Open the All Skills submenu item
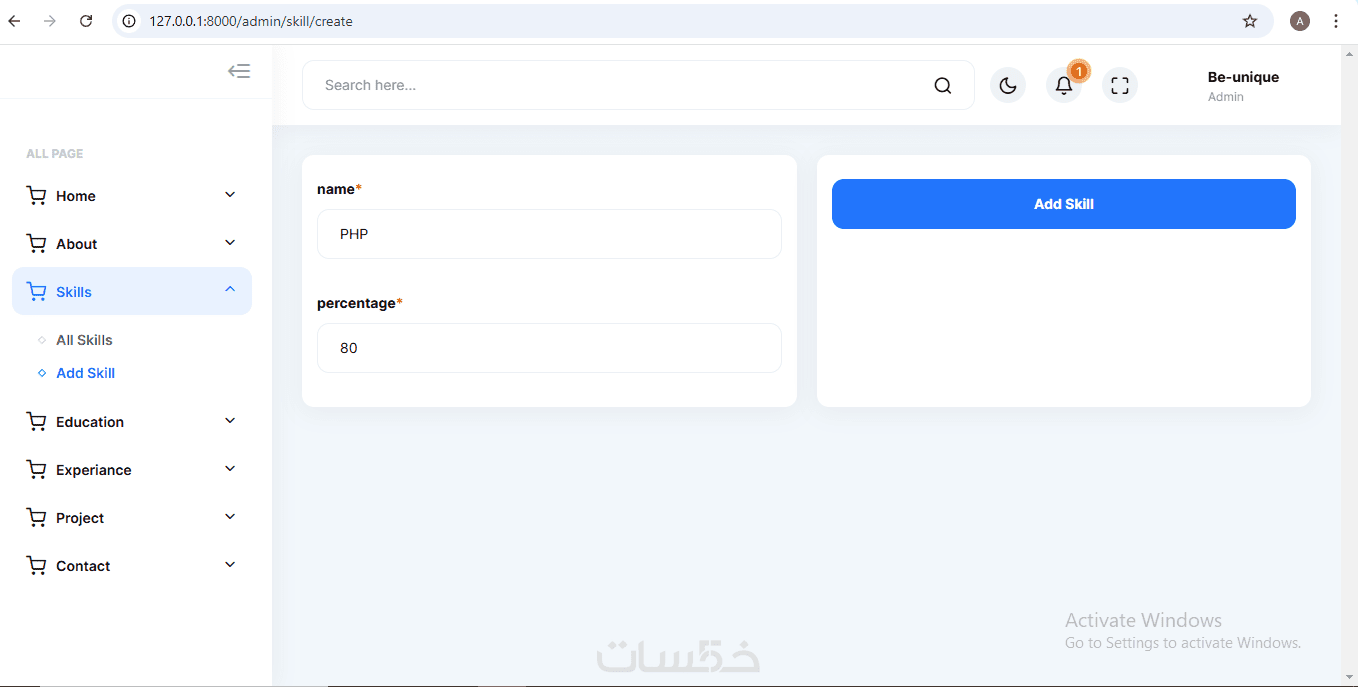 pos(84,340)
